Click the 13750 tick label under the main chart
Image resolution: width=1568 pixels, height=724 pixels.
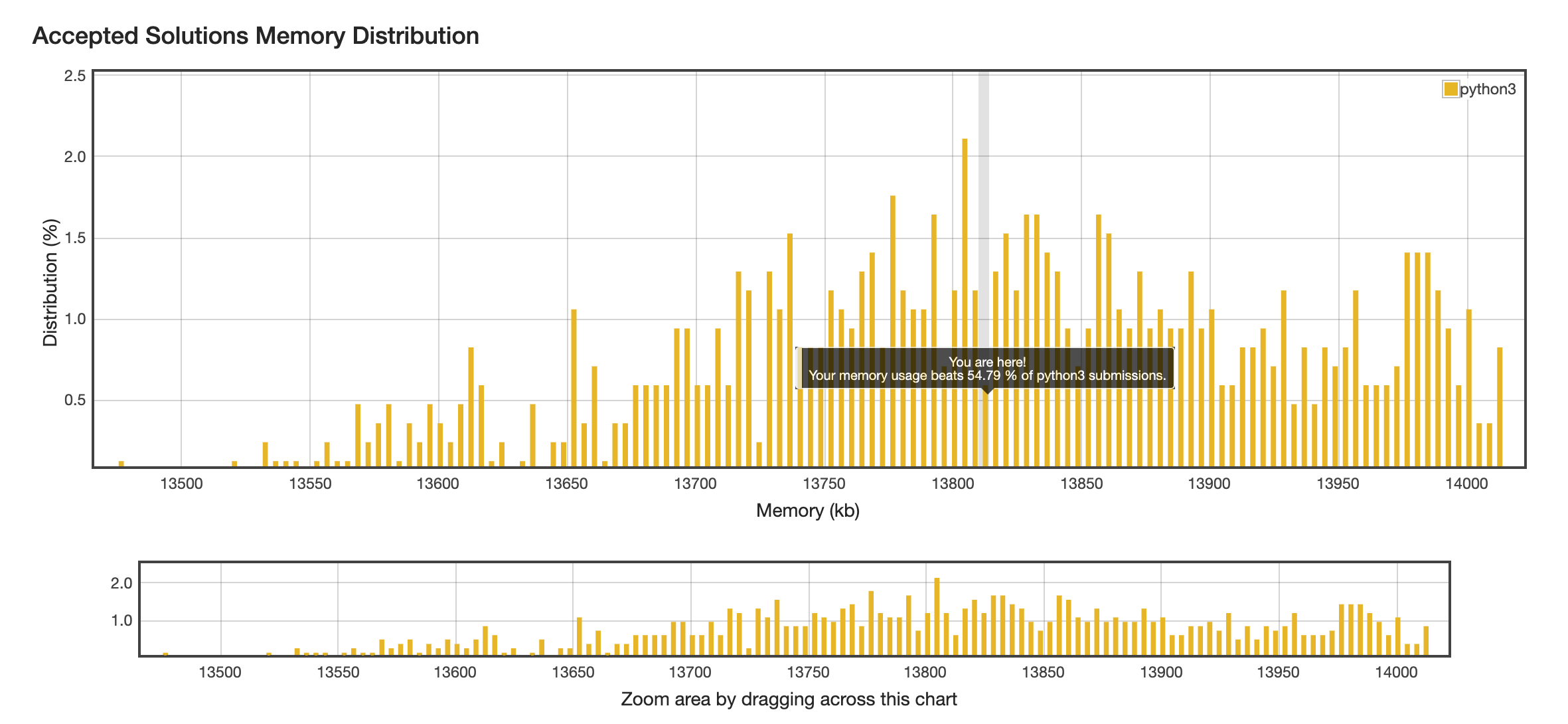[824, 484]
